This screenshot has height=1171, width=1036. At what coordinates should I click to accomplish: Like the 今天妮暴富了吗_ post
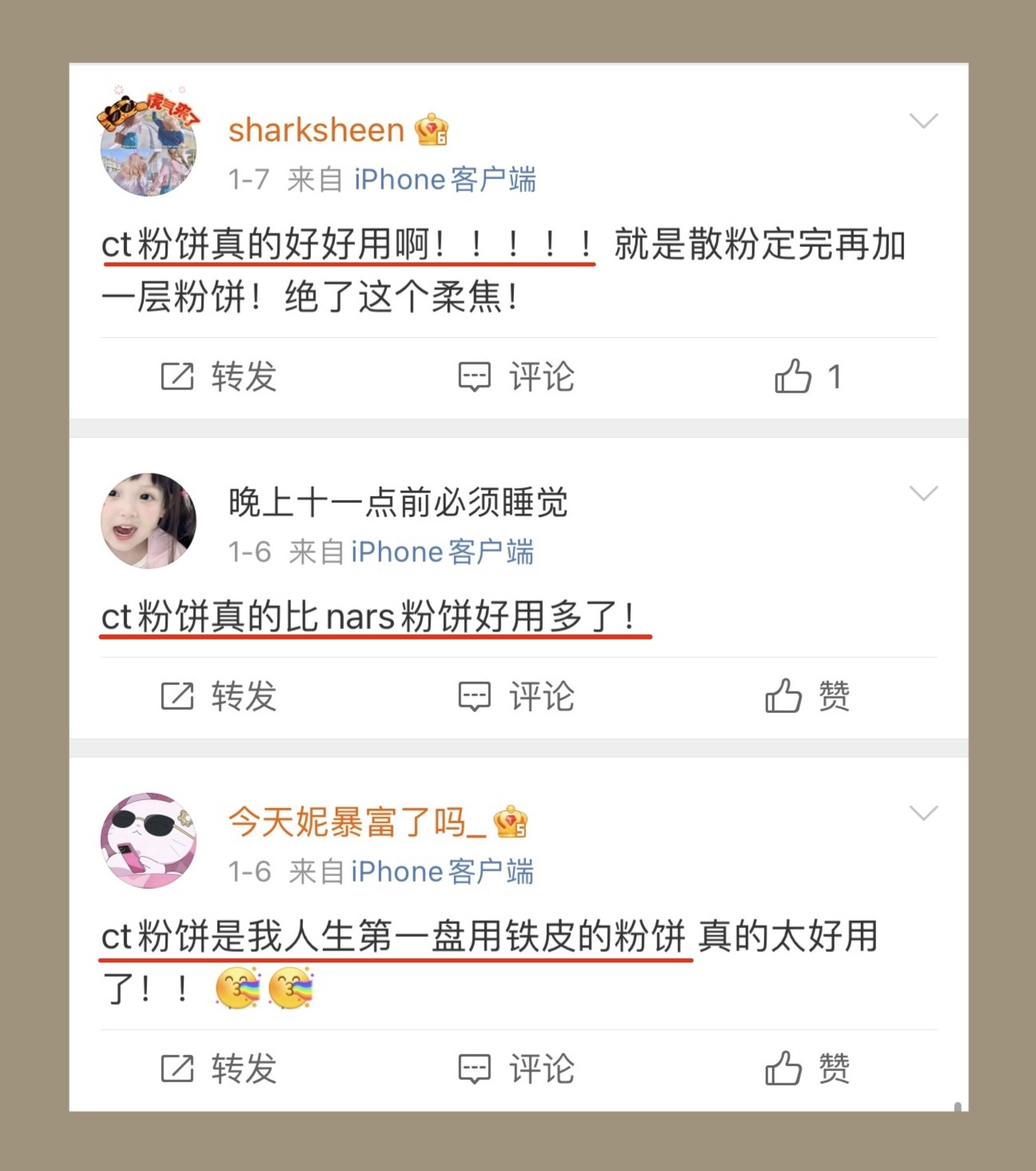pos(783,1068)
